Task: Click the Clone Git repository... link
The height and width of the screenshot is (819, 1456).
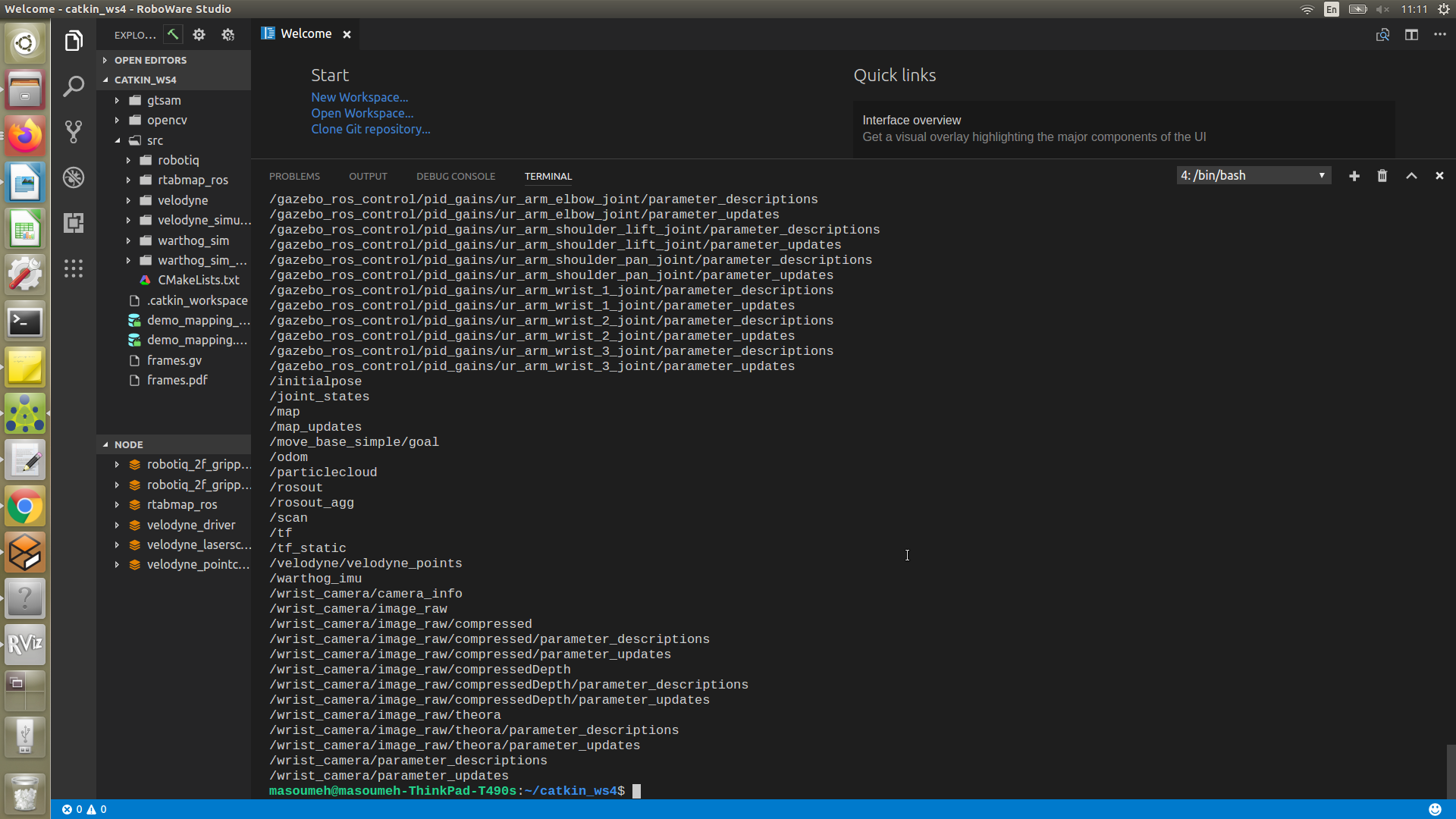Action: 370,130
